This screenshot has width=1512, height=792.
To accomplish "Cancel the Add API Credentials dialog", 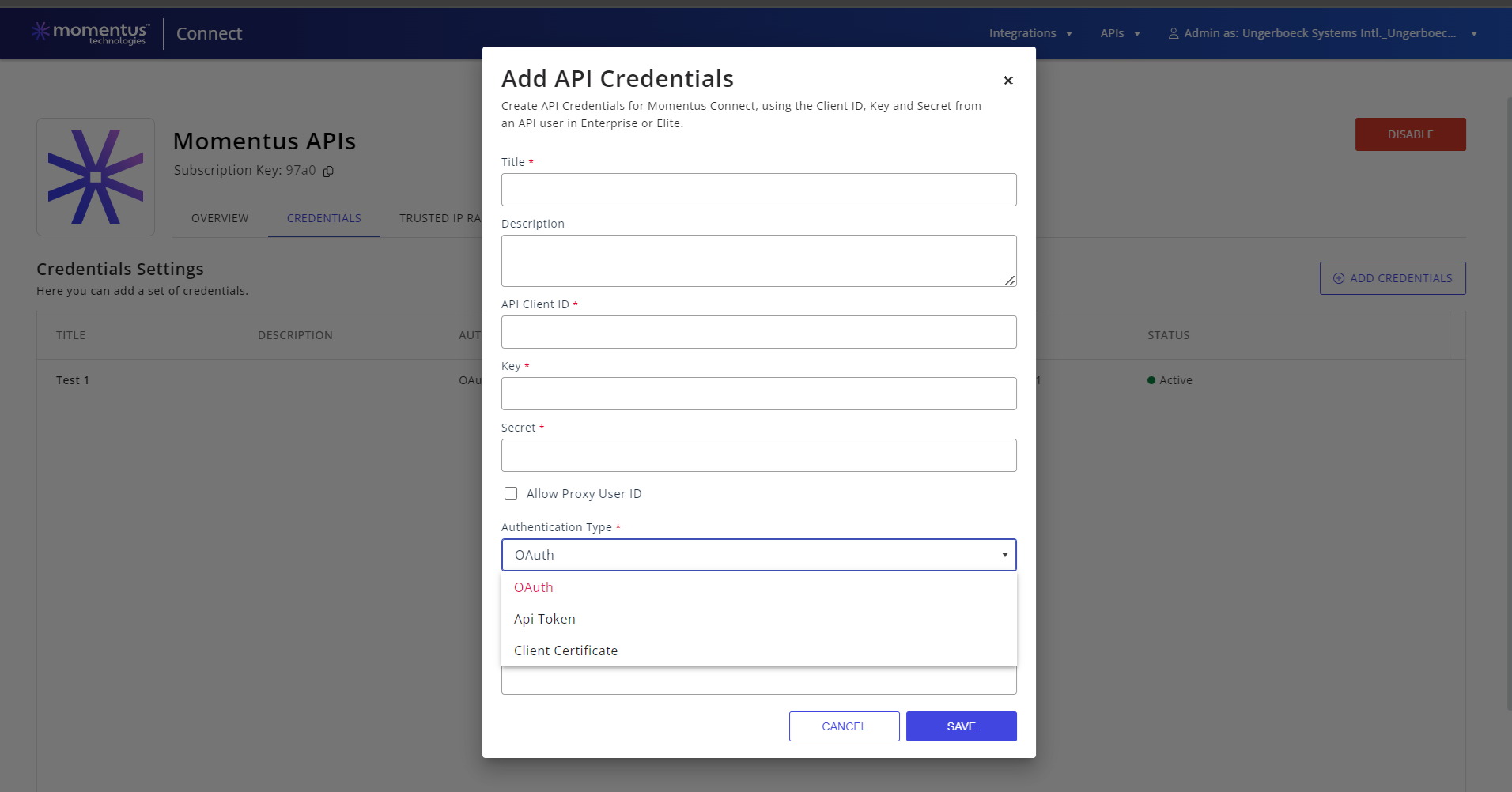I will click(844, 726).
